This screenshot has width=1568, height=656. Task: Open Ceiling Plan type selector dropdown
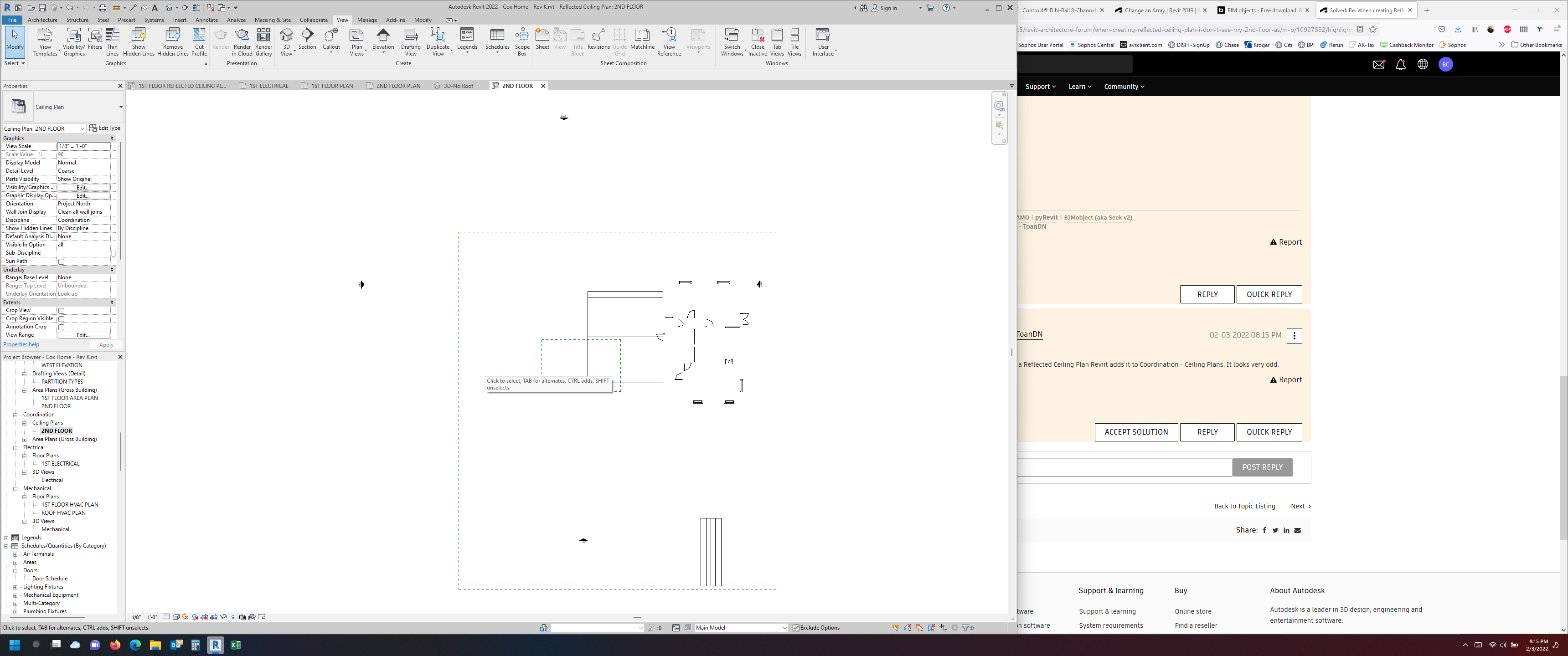(120, 107)
